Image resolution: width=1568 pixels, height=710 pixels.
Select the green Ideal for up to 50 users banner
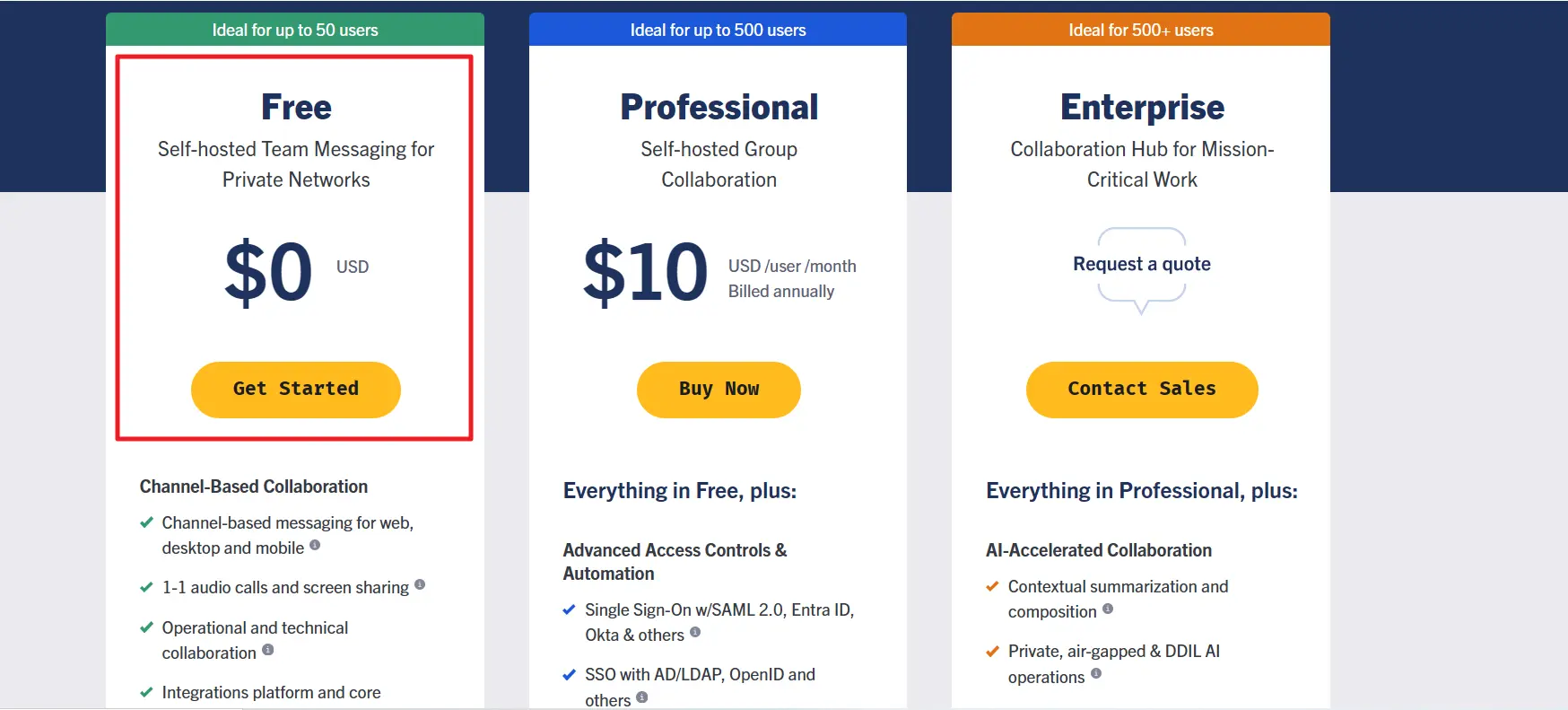tap(295, 29)
